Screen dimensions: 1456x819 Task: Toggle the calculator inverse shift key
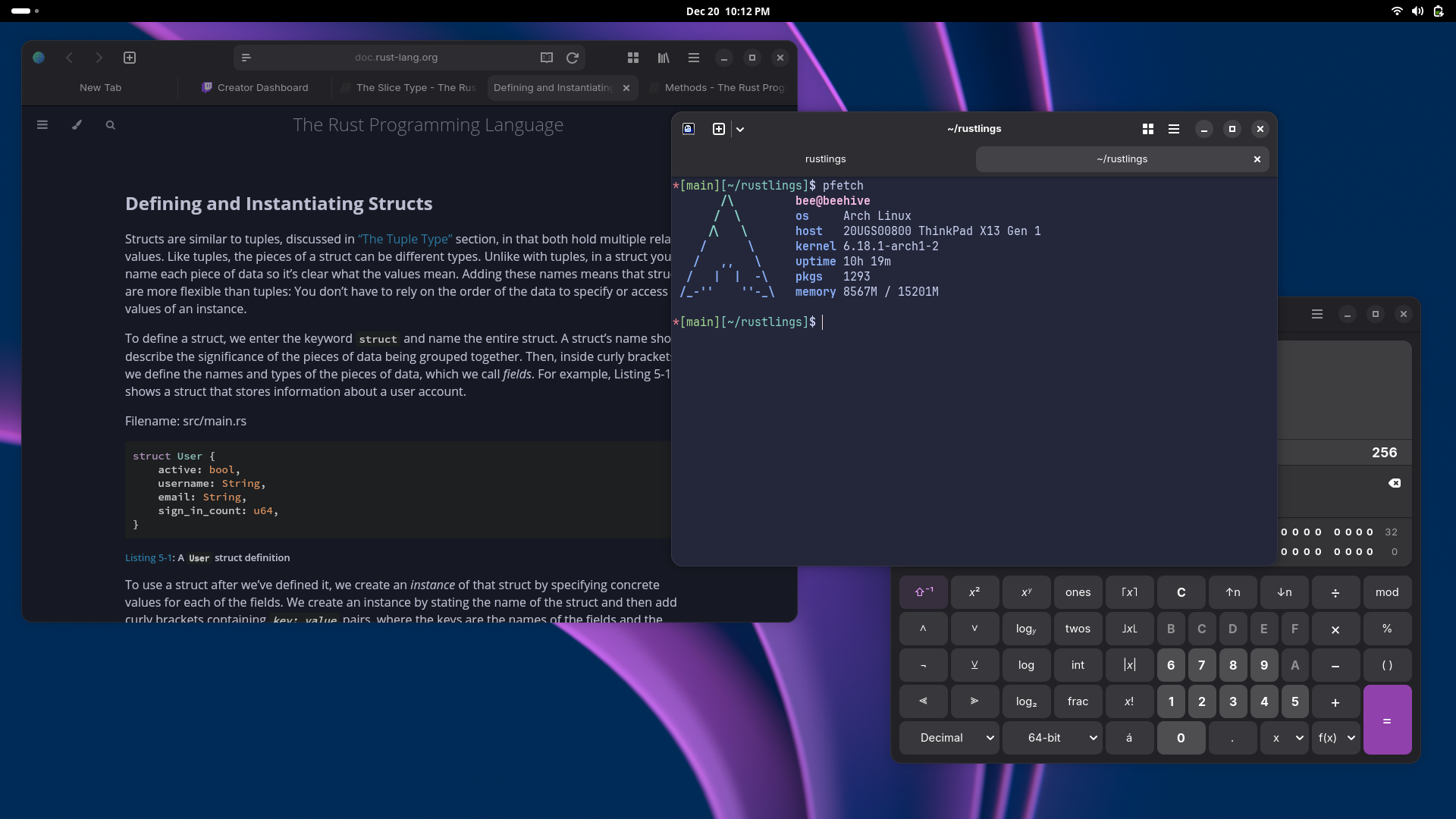coord(923,592)
